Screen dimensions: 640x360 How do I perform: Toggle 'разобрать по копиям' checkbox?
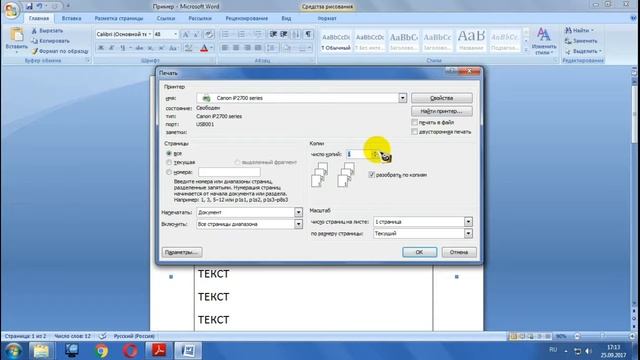pos(371,175)
